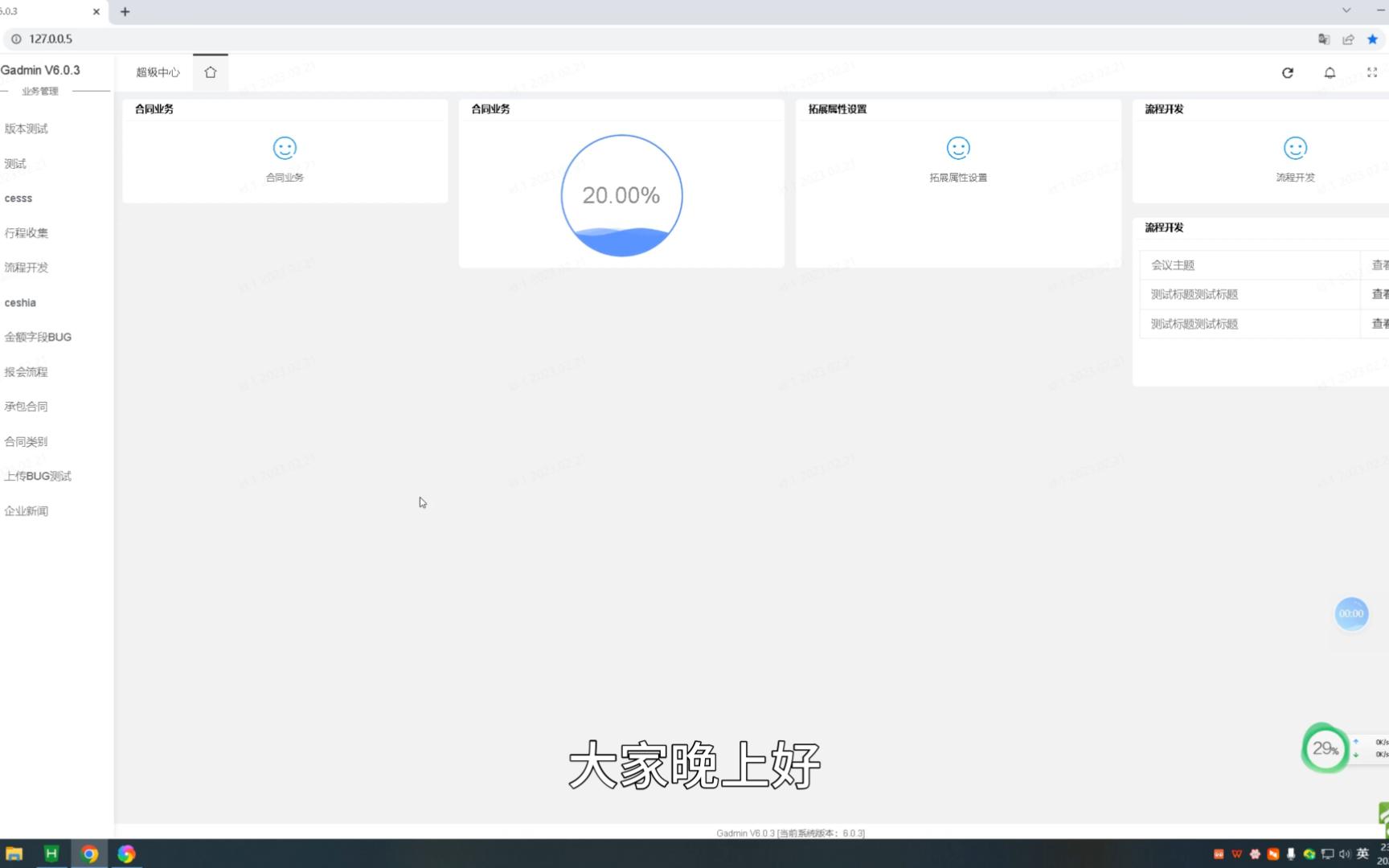The image size is (1389, 868).
Task: Click the Chrome icon on taskbar
Action: click(x=89, y=854)
